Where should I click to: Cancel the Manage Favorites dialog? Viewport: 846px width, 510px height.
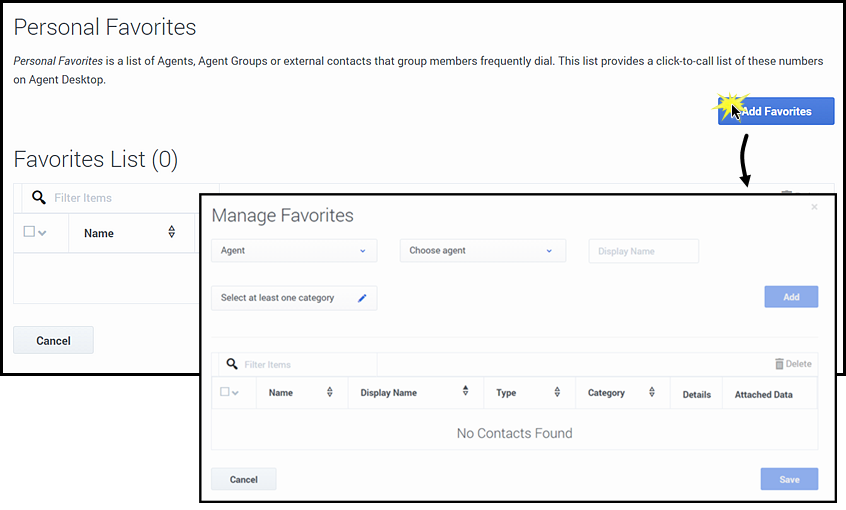point(244,480)
